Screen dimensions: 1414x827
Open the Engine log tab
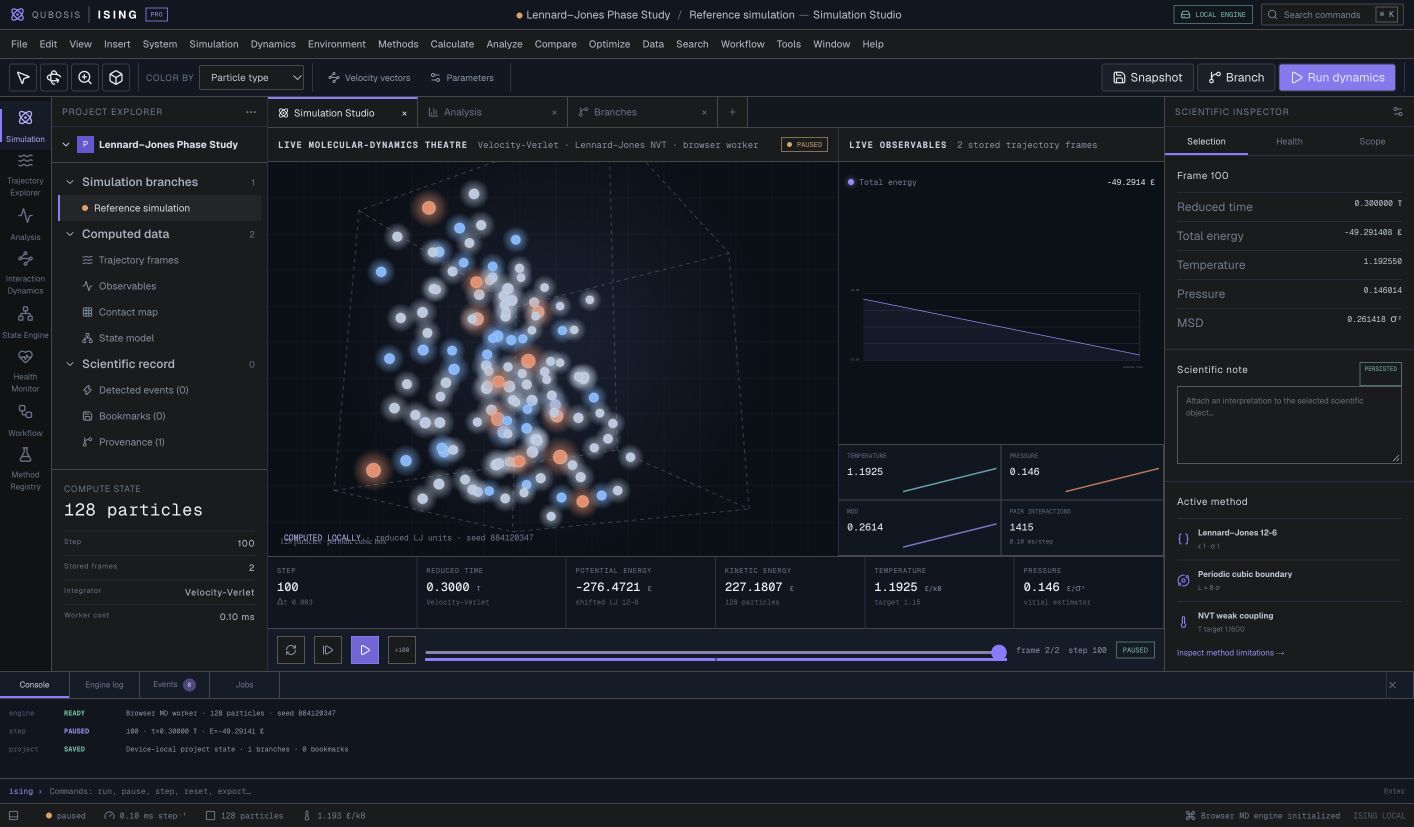[x=104, y=685]
